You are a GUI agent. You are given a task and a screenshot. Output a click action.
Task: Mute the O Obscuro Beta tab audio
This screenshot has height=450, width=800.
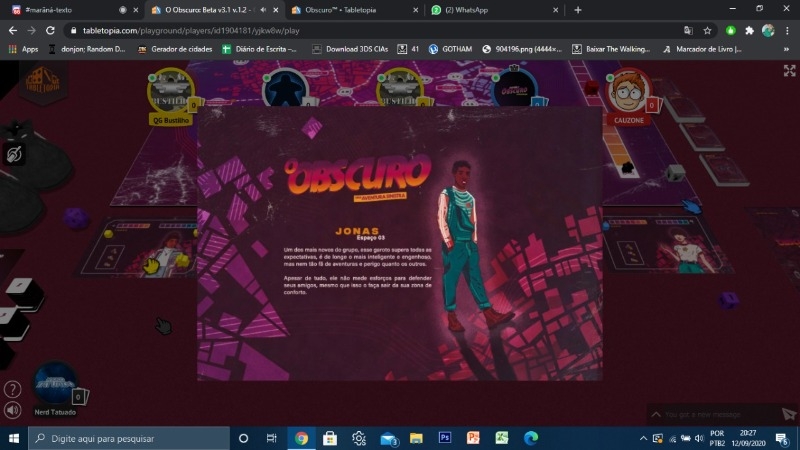[x=263, y=10]
